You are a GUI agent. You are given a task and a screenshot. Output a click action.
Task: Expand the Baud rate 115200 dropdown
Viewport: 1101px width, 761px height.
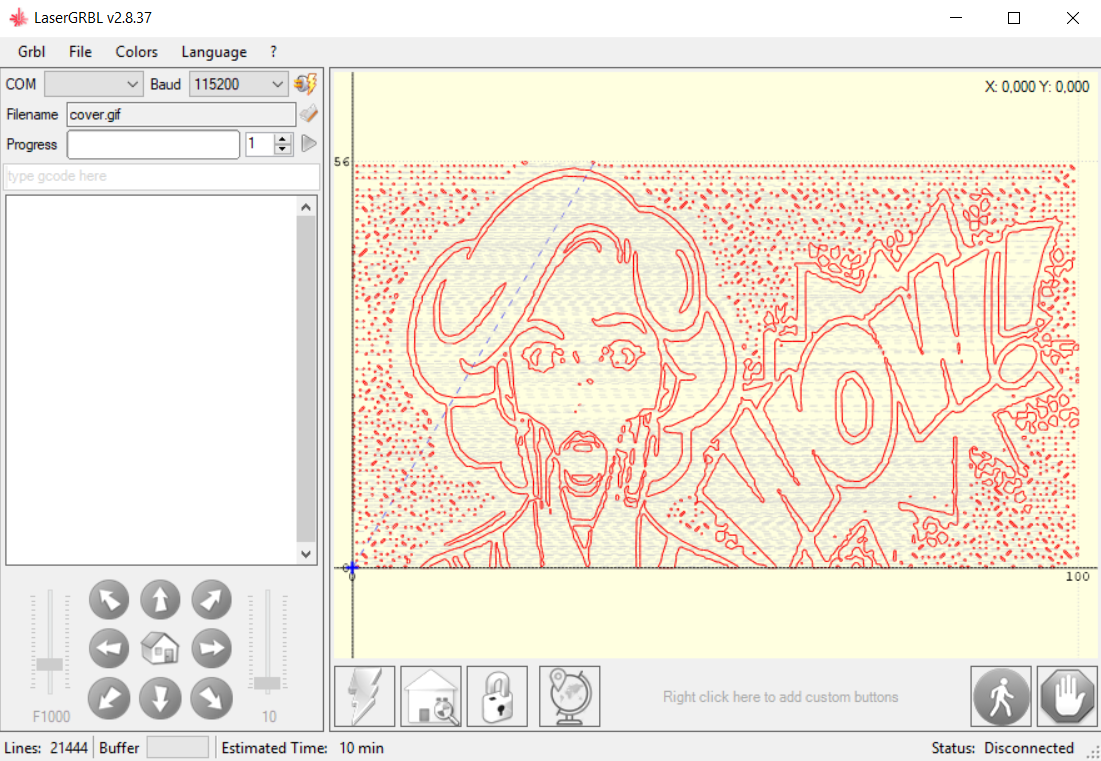pyautogui.click(x=239, y=84)
